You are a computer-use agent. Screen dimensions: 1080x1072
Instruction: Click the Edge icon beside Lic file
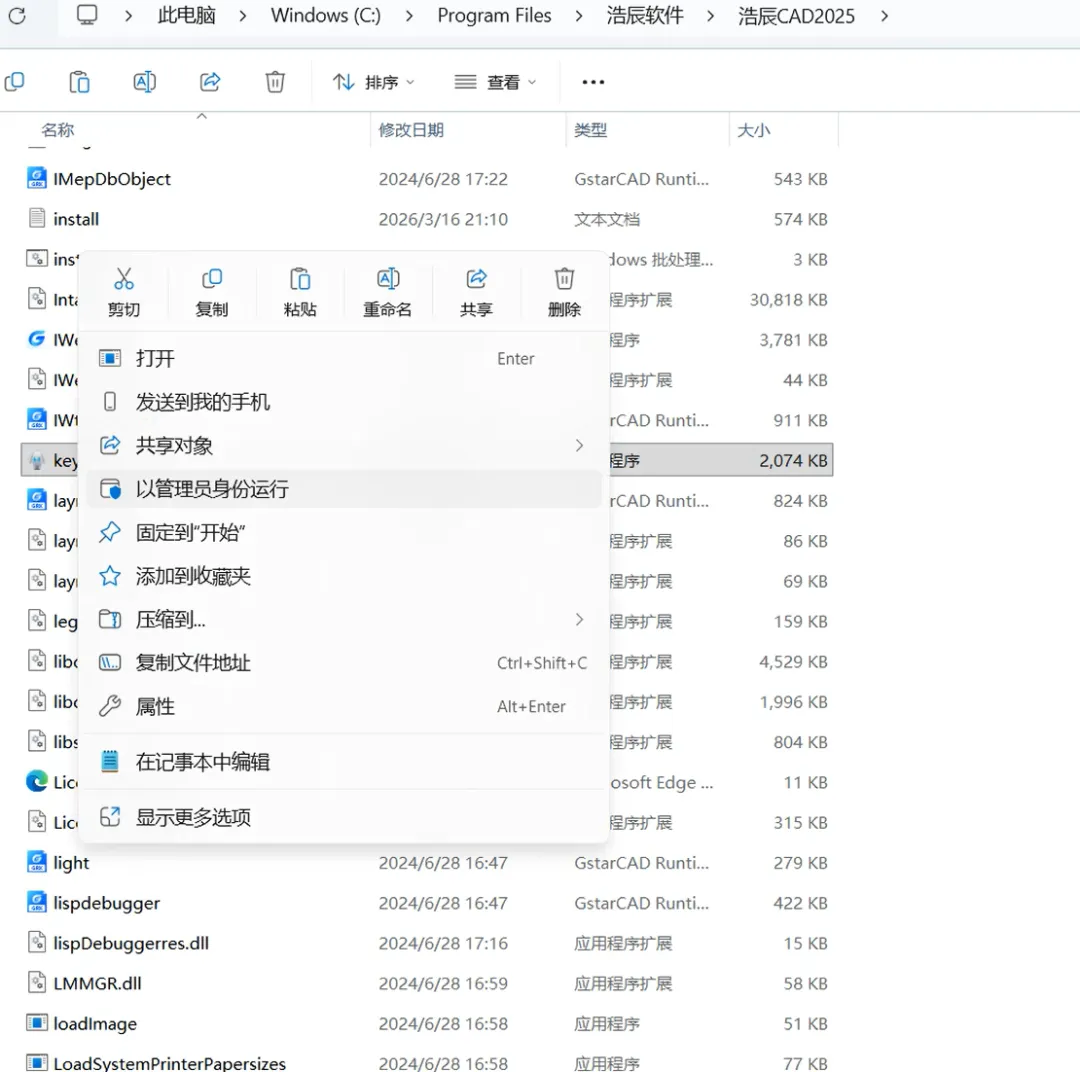pyautogui.click(x=37, y=781)
